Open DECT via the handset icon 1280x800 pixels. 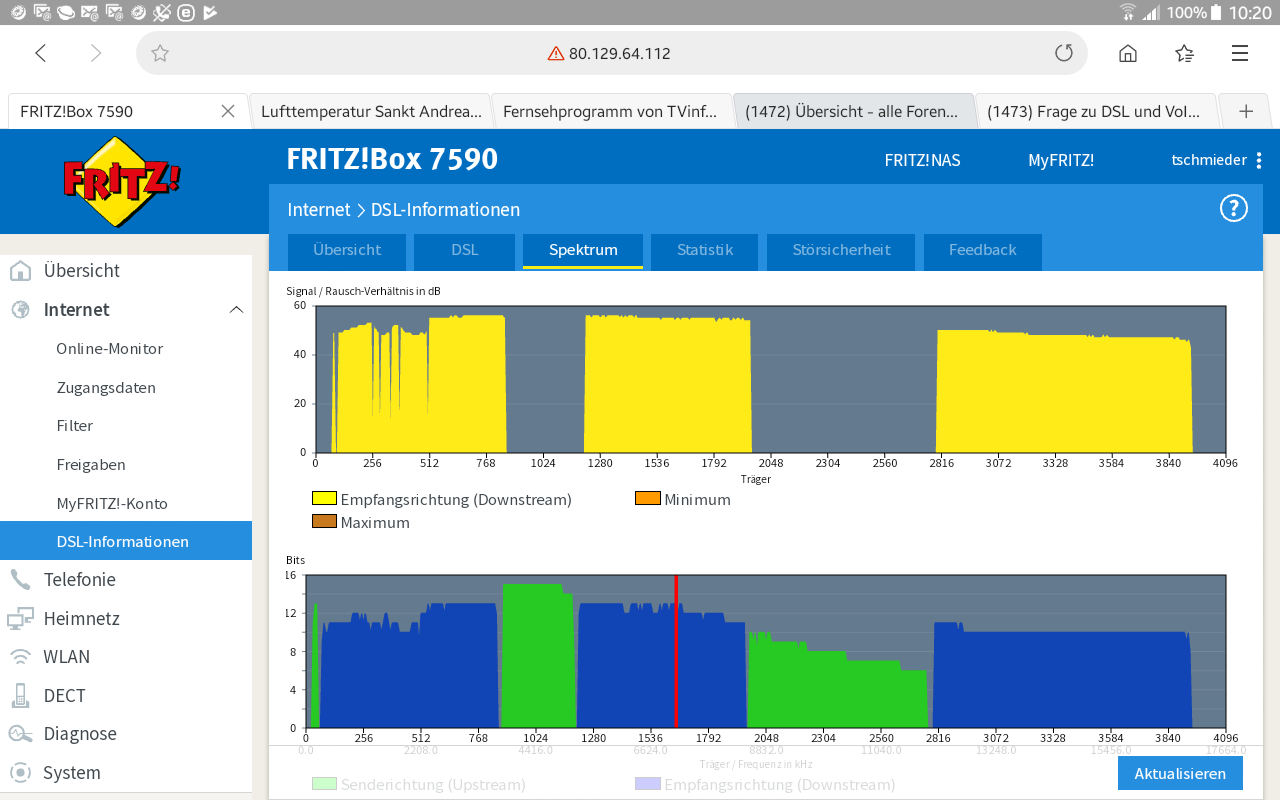(x=22, y=695)
